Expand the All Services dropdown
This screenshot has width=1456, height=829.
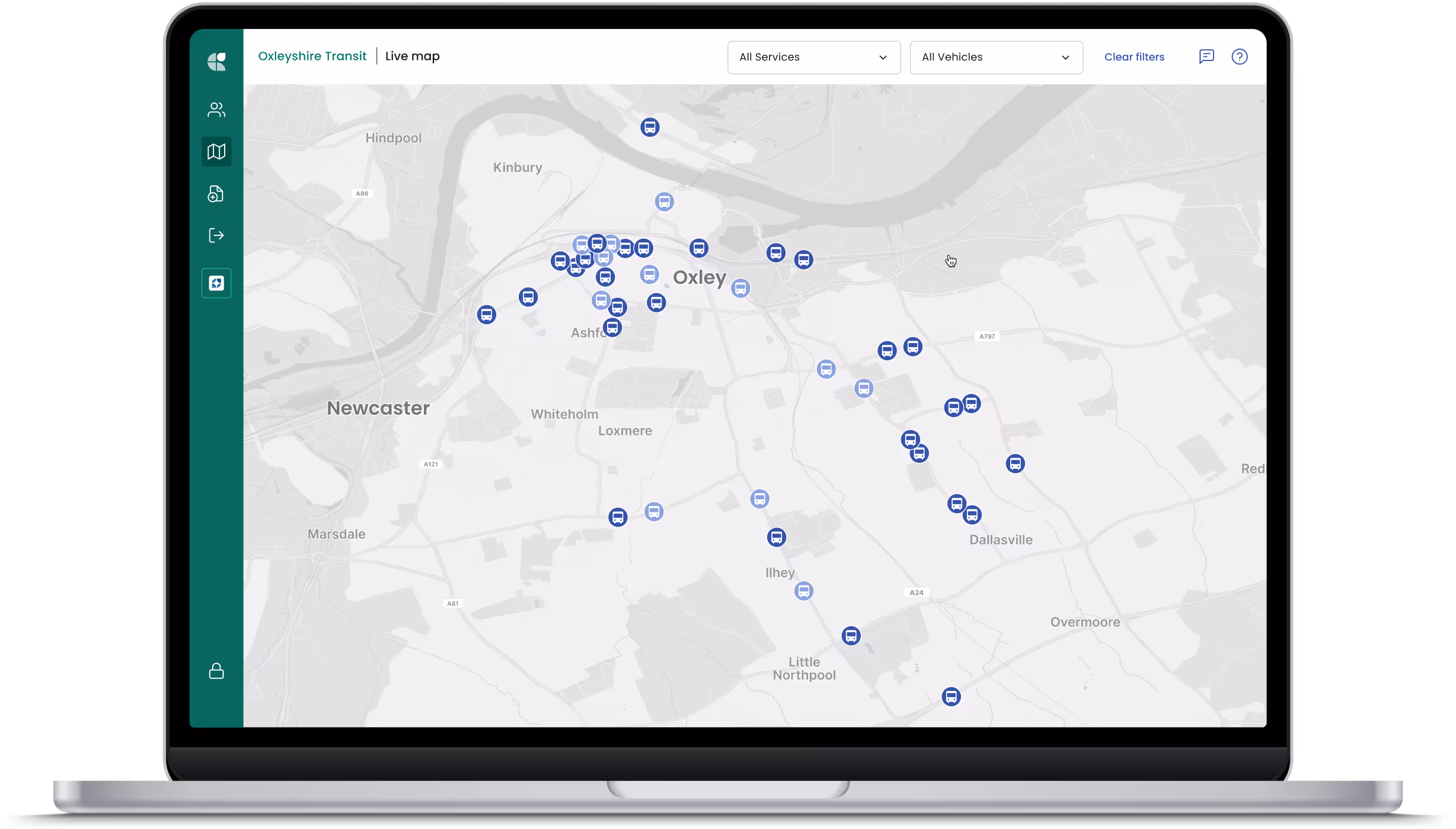click(x=813, y=57)
